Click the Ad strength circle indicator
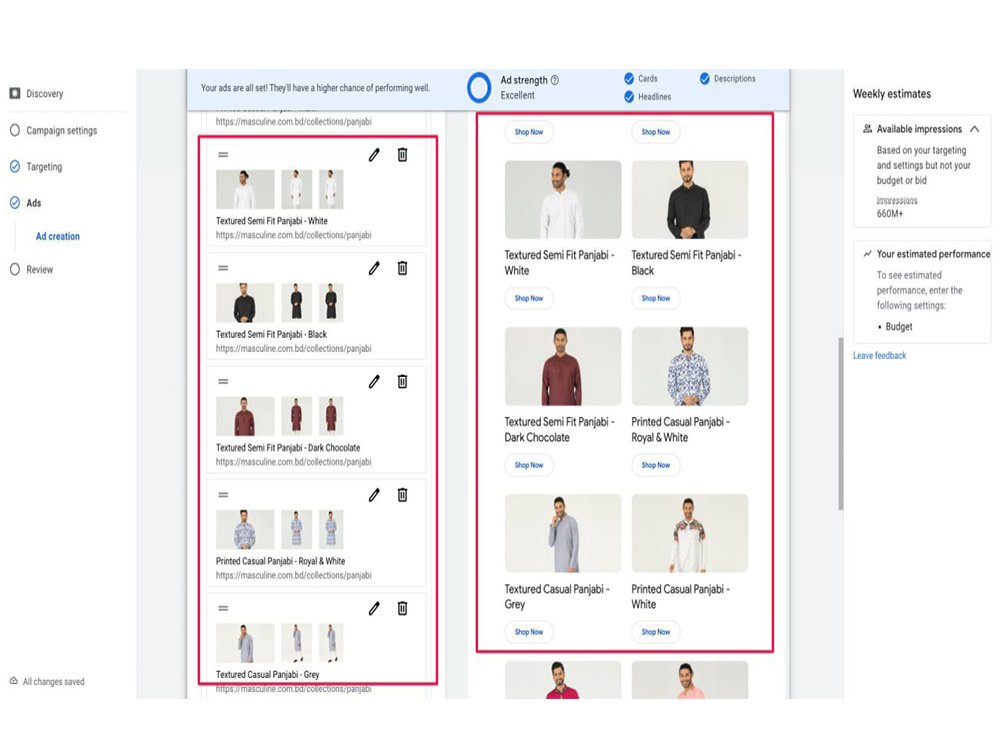The width and height of the screenshot is (1000, 750). coord(479,87)
